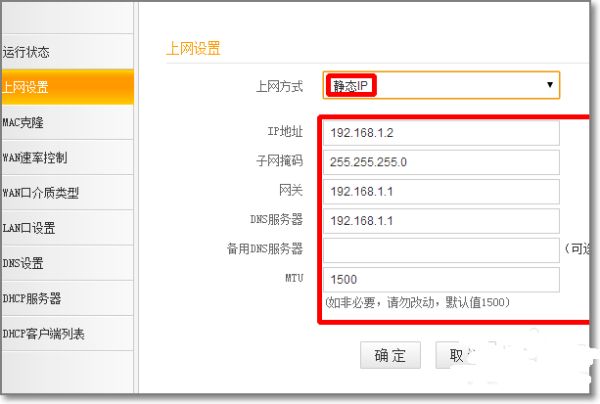Viewport: 600px width, 404px height.
Task: Focus the MTU field showing 1500
Action: tap(441, 279)
